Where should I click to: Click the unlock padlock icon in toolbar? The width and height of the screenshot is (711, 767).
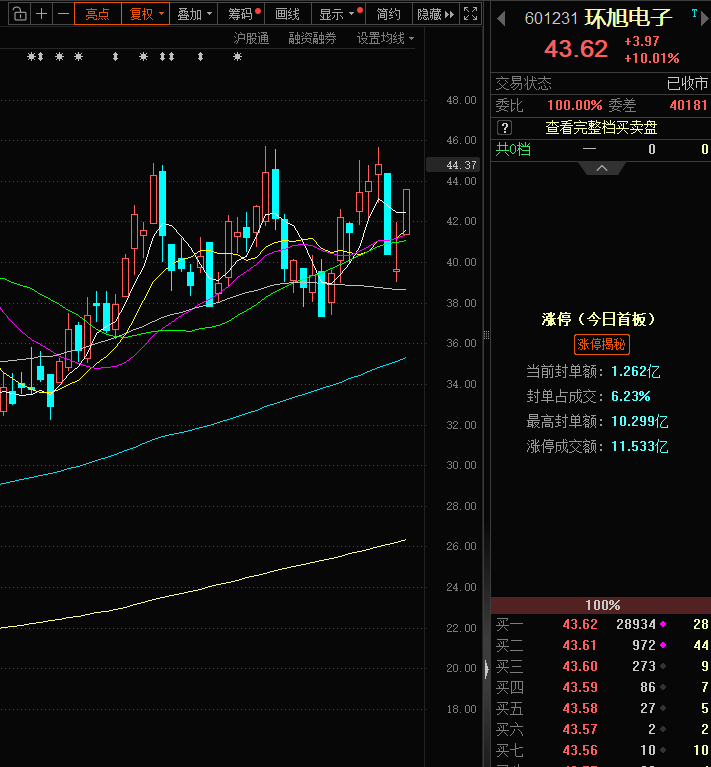click(x=20, y=14)
